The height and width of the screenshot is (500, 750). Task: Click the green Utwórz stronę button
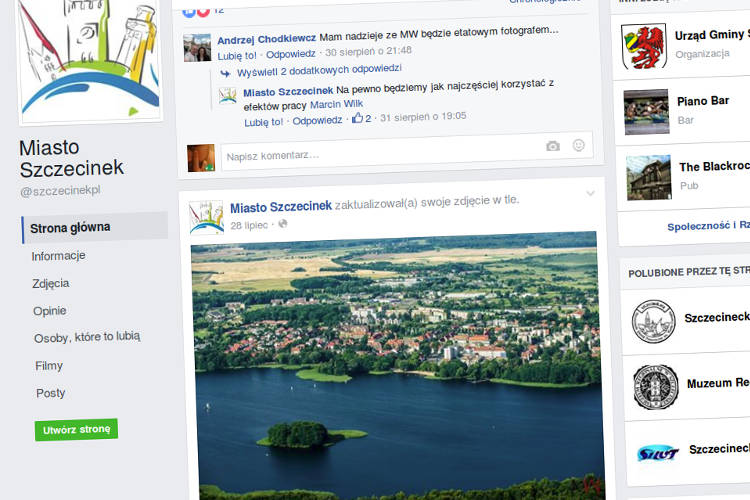click(77, 430)
